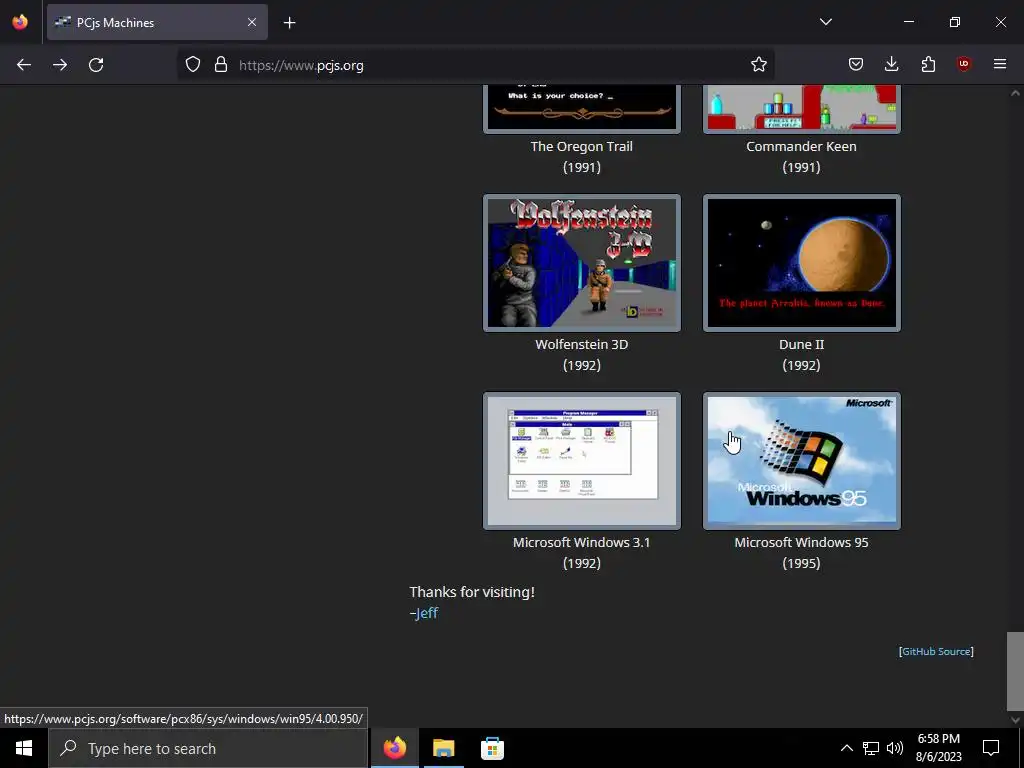Image resolution: width=1024 pixels, height=768 pixels.
Task: Open Microsoft Store from taskbar
Action: click(x=492, y=748)
